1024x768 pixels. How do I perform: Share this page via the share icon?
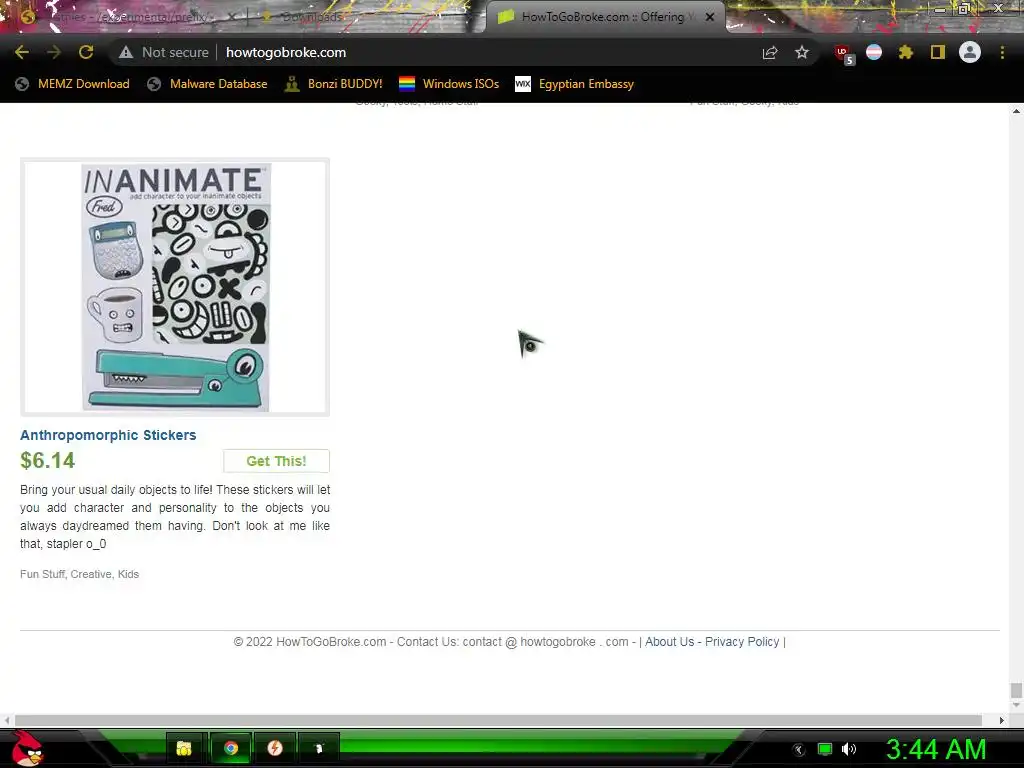tap(770, 52)
